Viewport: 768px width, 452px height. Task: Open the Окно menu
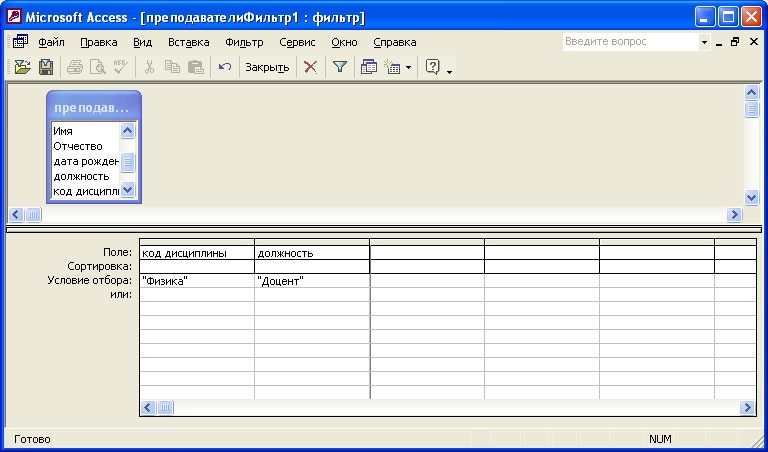(x=344, y=42)
